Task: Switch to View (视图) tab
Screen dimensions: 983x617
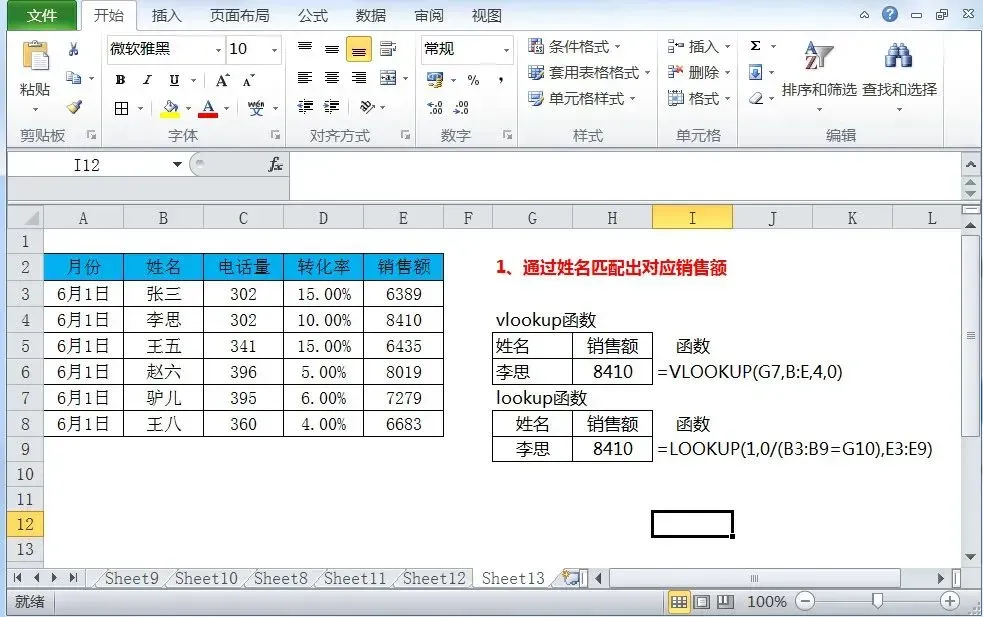Action: [486, 15]
